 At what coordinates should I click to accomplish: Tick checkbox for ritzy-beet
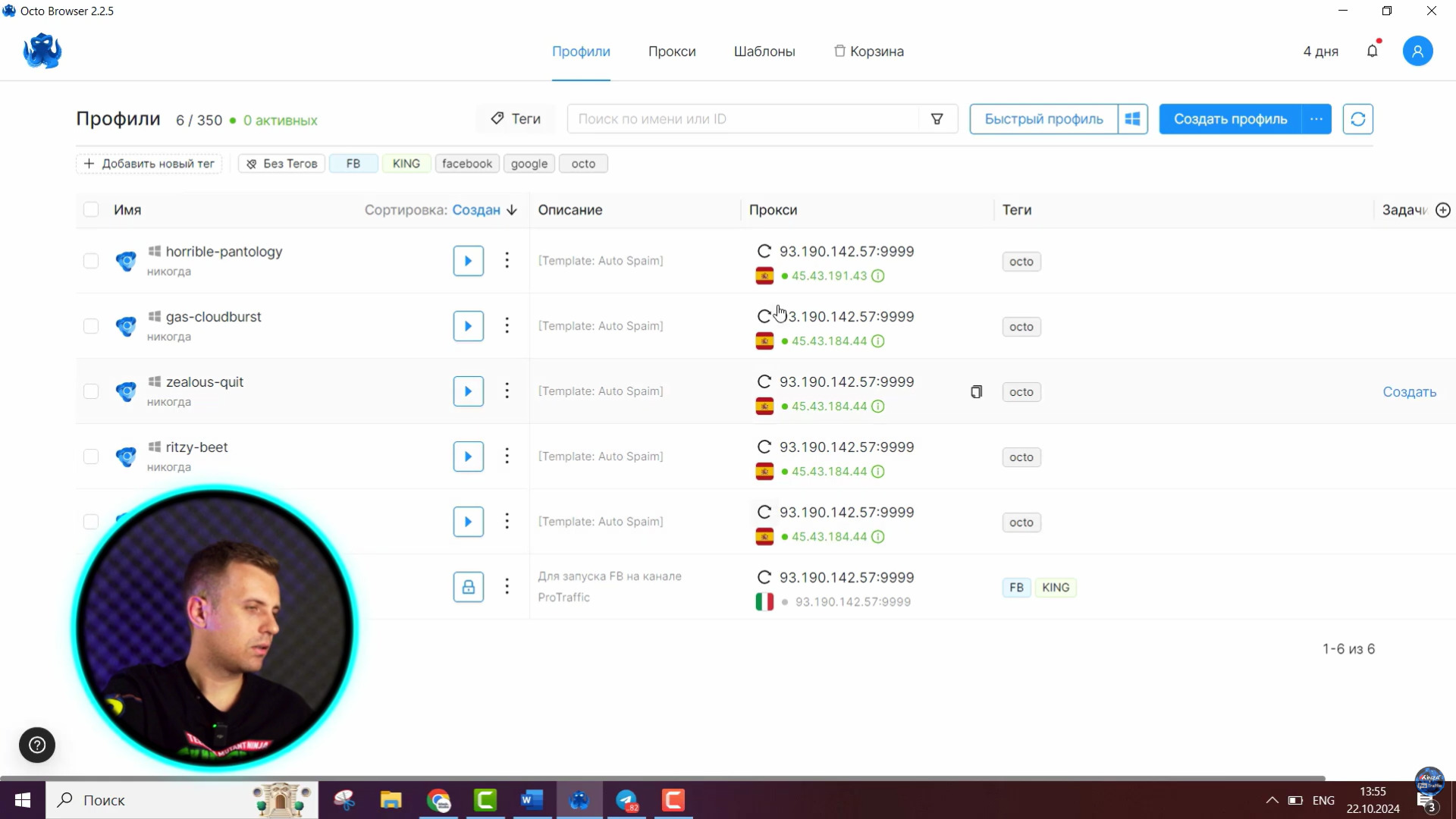pyautogui.click(x=91, y=457)
